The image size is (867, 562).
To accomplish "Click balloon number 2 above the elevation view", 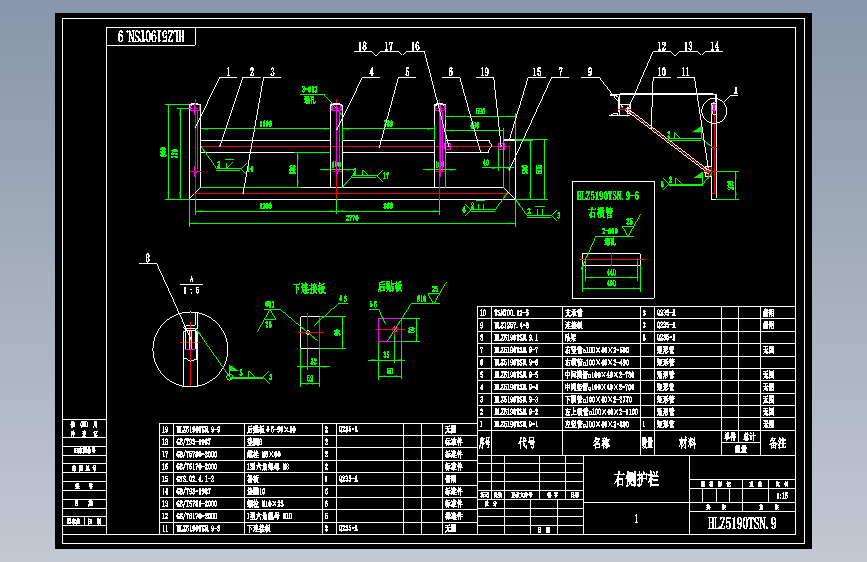I will click(252, 72).
